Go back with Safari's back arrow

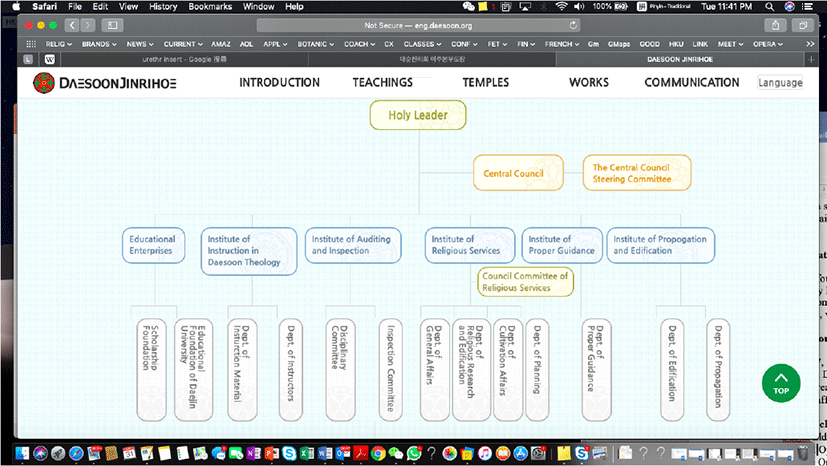coord(72,25)
